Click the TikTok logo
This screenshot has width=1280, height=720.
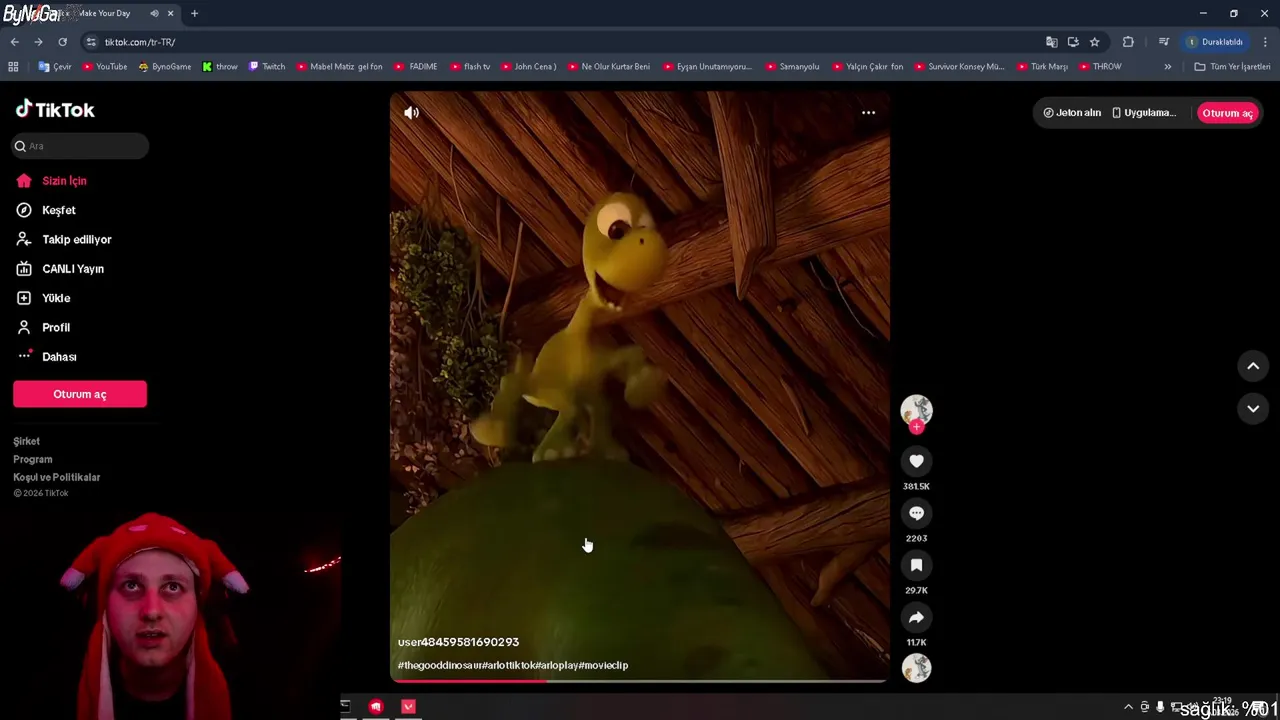pos(55,109)
